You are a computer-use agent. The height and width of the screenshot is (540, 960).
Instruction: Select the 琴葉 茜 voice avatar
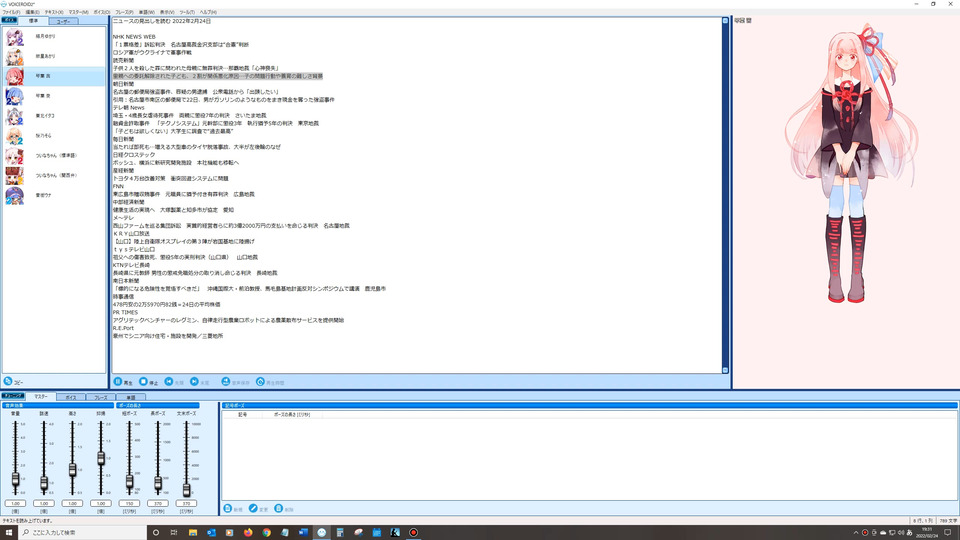[14, 77]
